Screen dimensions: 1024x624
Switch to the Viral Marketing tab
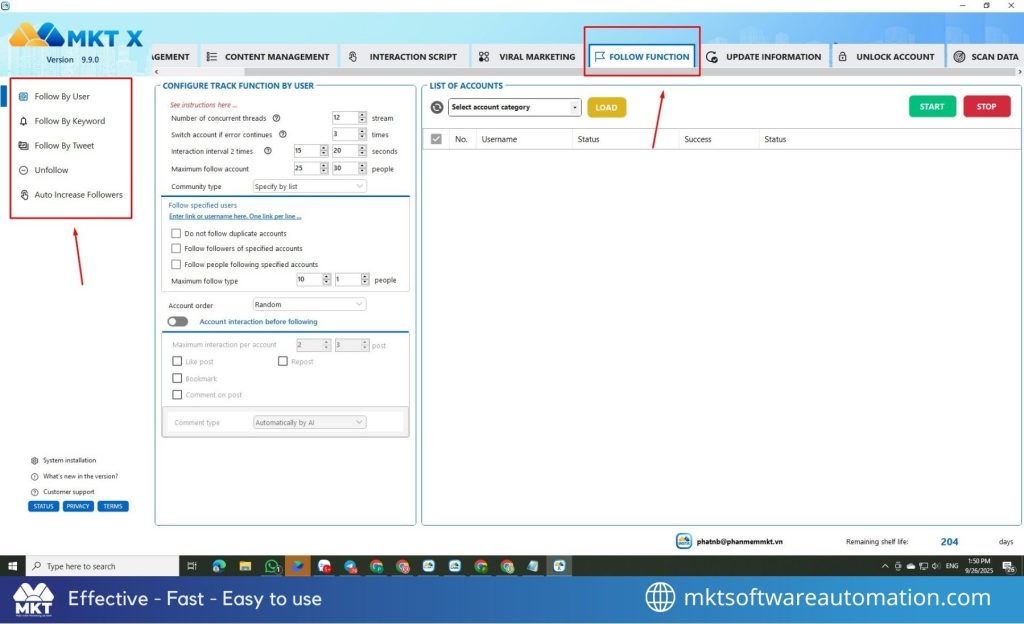pos(526,57)
